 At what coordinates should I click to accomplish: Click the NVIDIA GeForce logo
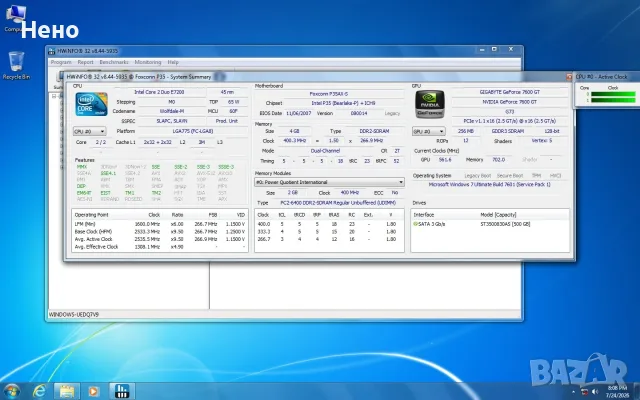[x=429, y=104]
